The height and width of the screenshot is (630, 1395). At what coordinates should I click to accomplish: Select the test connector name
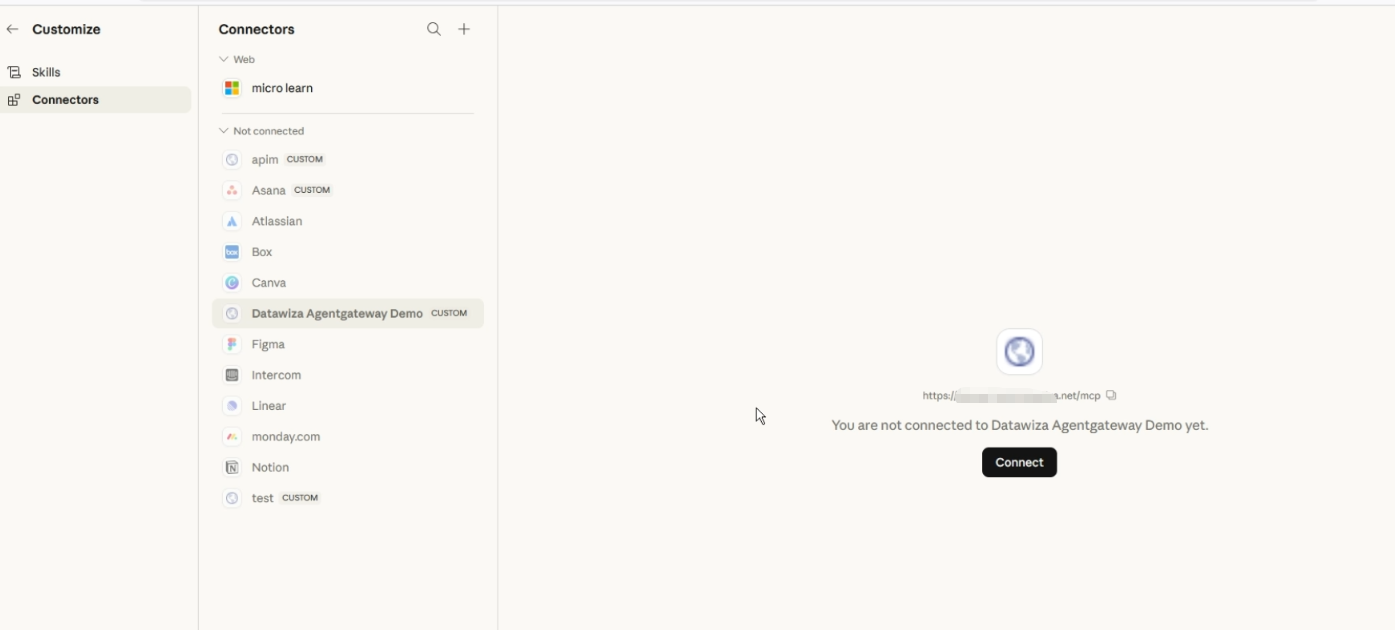[x=262, y=498]
